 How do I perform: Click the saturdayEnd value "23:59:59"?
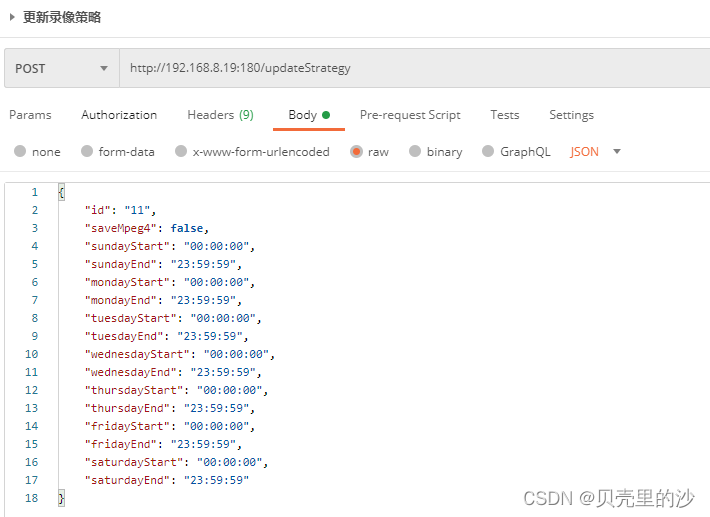pyautogui.click(x=216, y=480)
